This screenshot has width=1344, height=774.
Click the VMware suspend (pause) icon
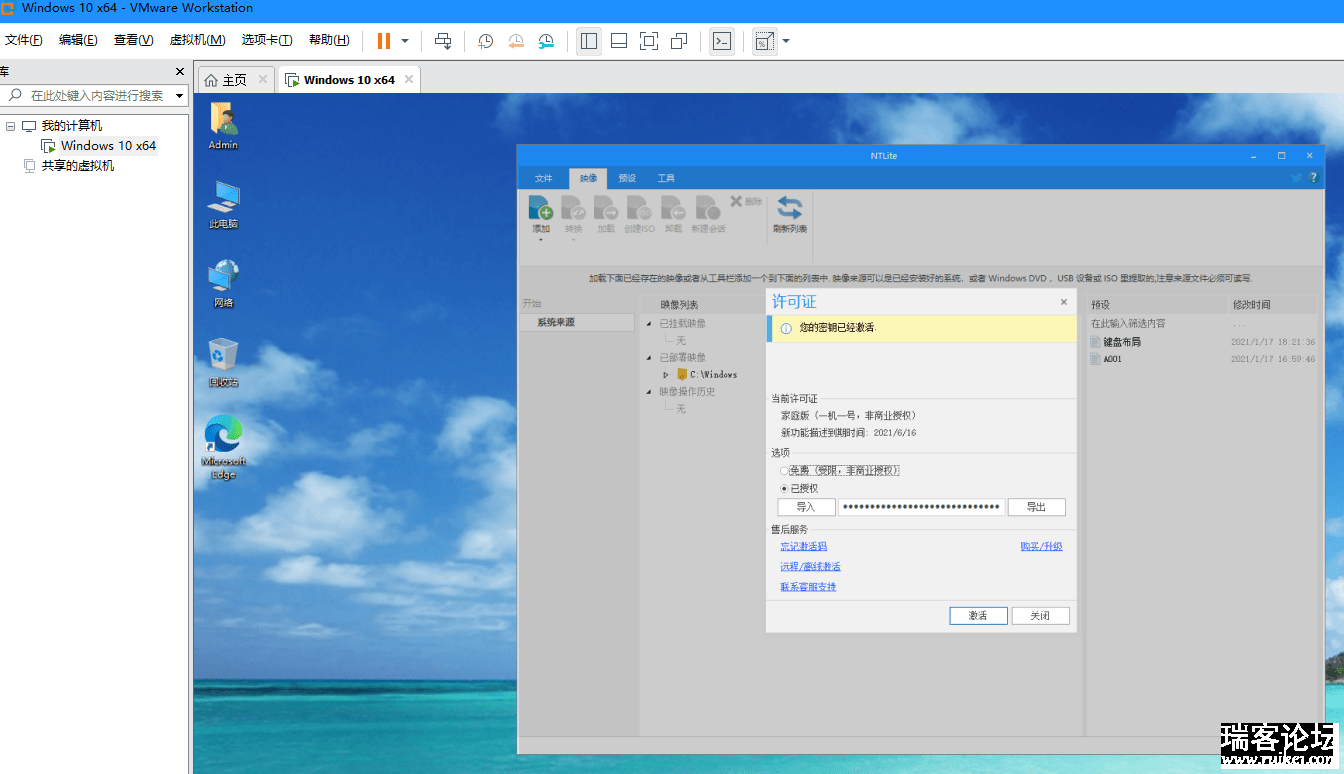[x=384, y=41]
